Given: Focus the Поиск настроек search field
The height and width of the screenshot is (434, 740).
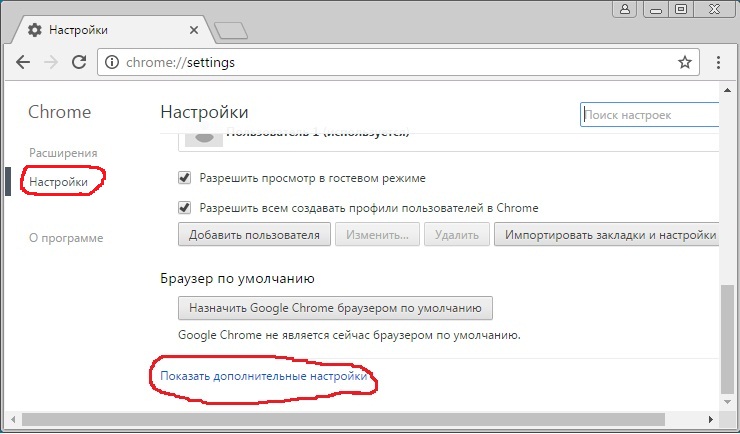Looking at the screenshot, I should pos(649,115).
